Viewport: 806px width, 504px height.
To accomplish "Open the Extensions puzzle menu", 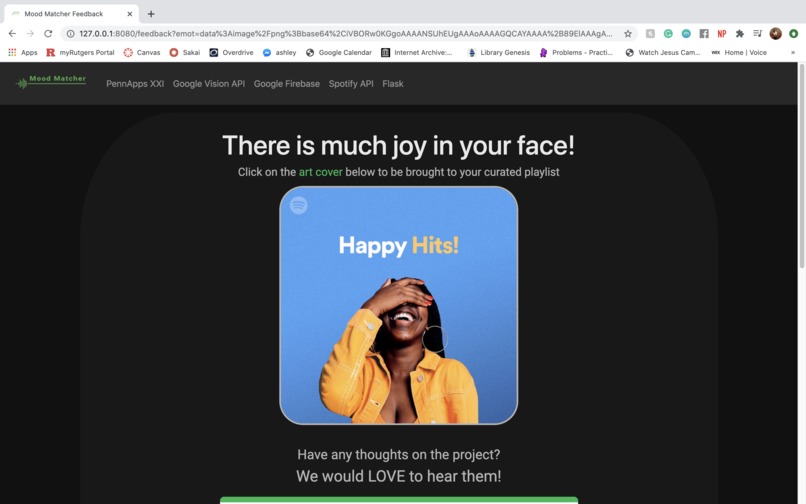I will [x=740, y=33].
